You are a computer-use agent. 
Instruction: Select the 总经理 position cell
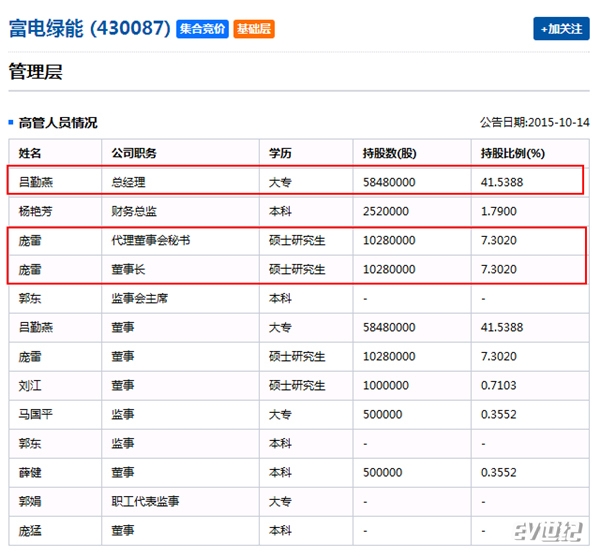pyautogui.click(x=128, y=182)
